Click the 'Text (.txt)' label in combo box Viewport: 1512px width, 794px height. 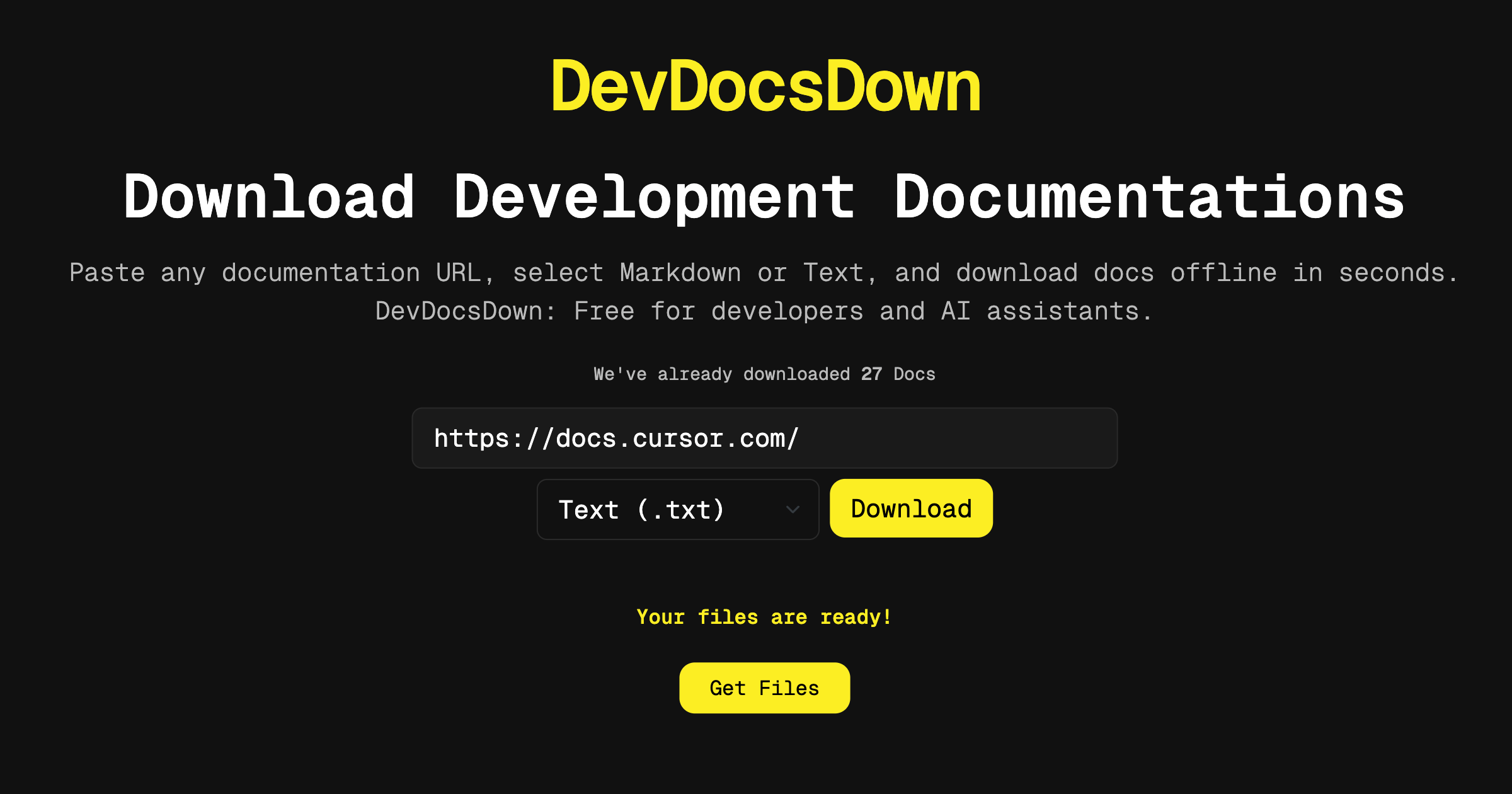(641, 509)
